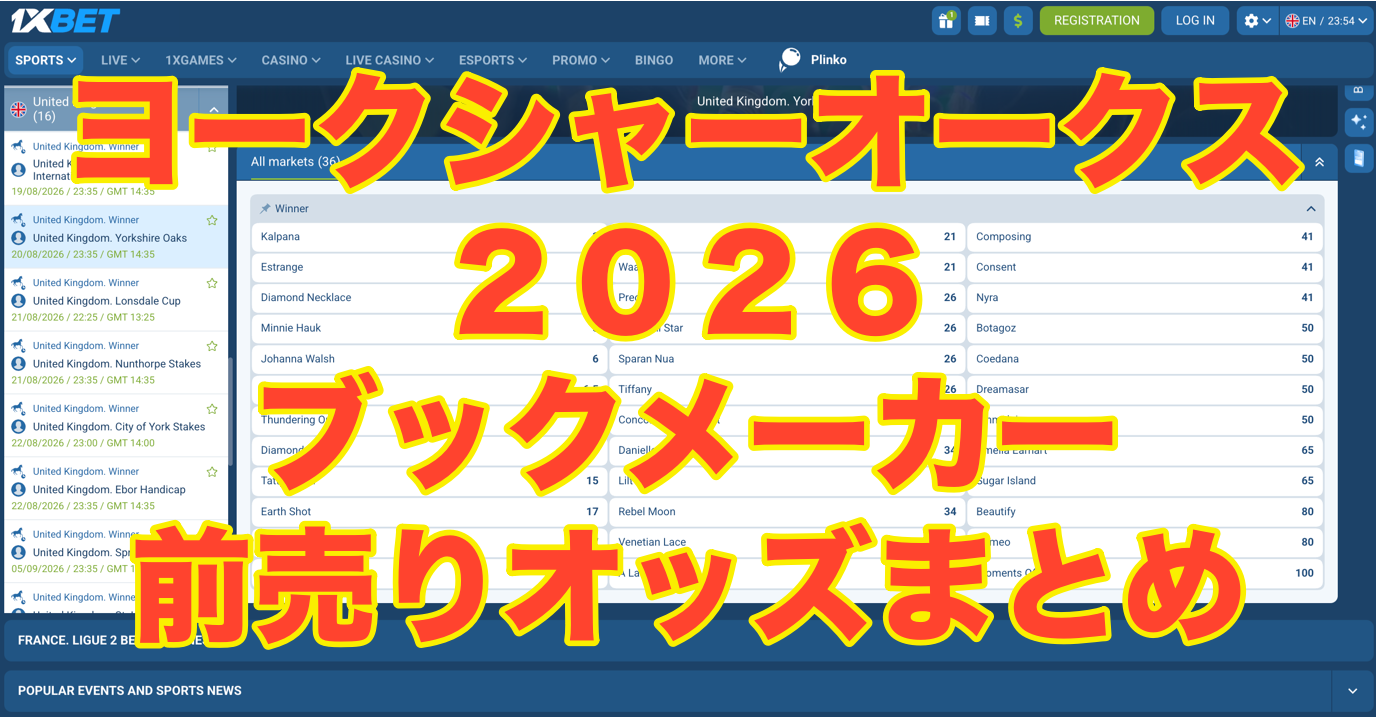Bet on Earth Shot at odds 17

point(429,511)
